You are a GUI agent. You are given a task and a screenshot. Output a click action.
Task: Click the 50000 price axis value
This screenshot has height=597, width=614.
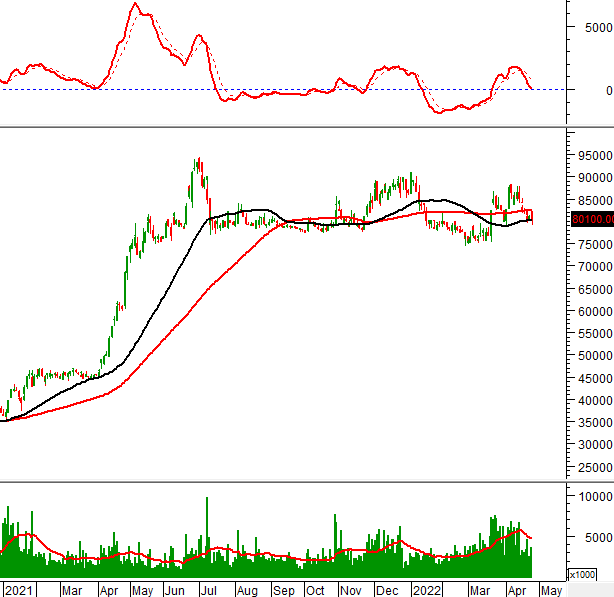(595, 356)
